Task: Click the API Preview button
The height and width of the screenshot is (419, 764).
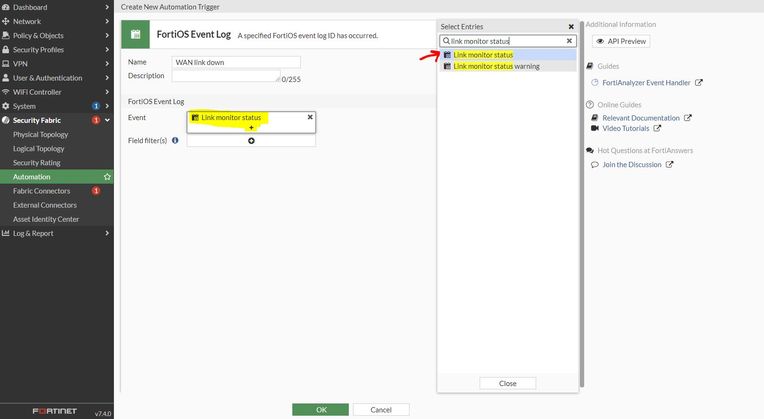Action: [621, 41]
